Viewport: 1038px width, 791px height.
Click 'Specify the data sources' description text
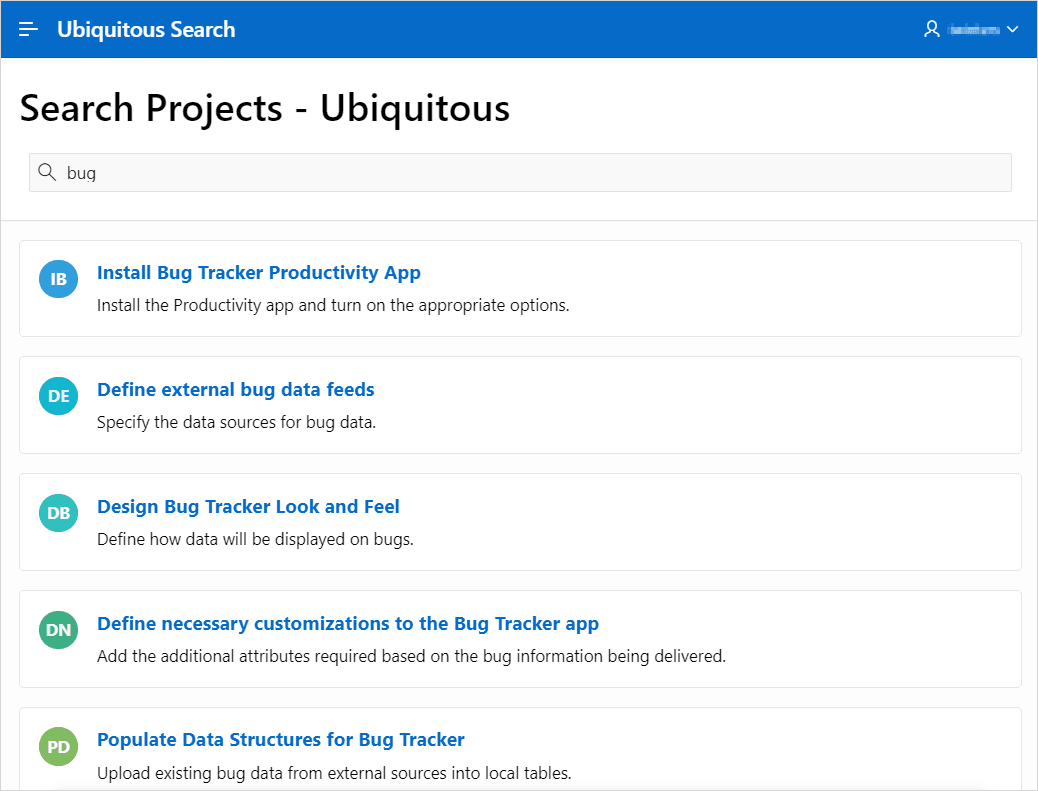click(236, 422)
